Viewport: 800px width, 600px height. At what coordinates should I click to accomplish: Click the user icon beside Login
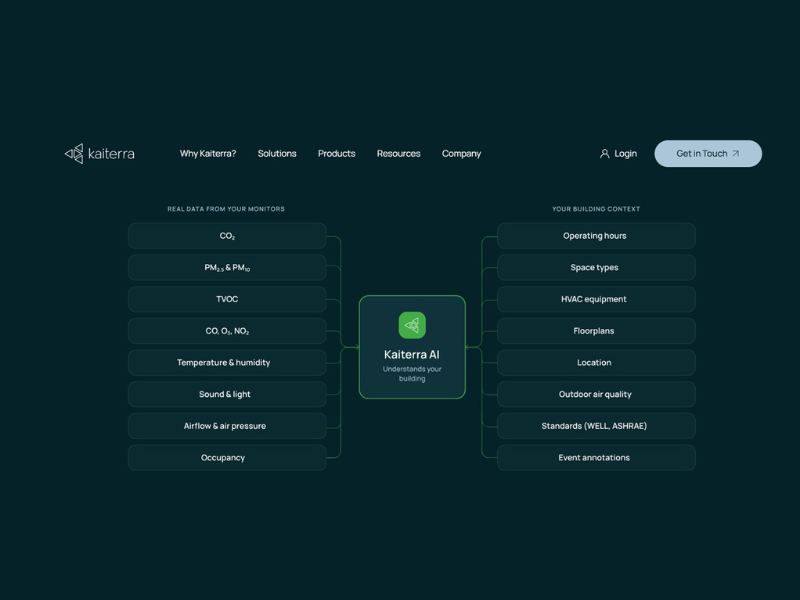[x=605, y=154]
